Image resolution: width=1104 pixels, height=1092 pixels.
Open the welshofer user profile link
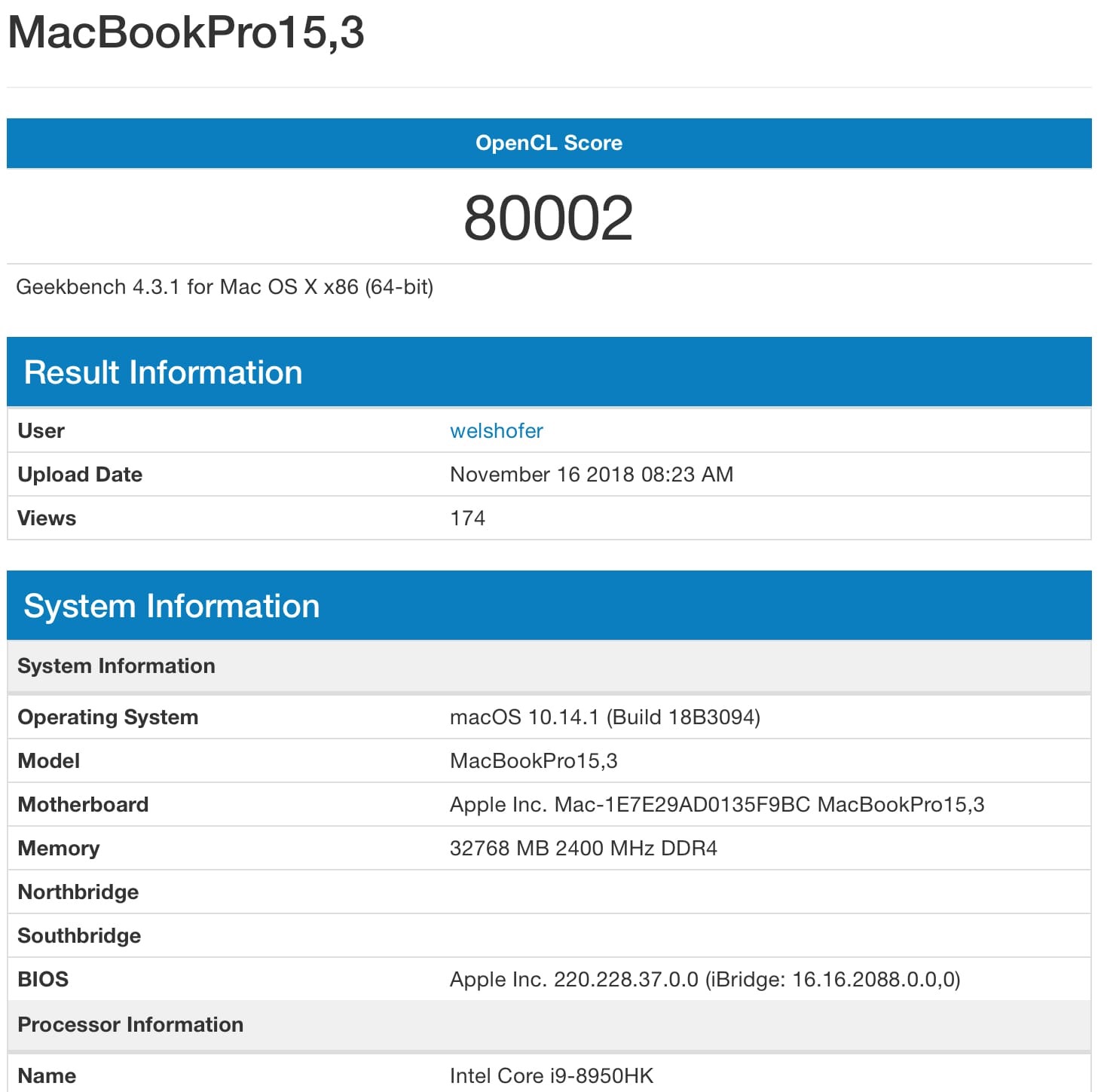[496, 430]
